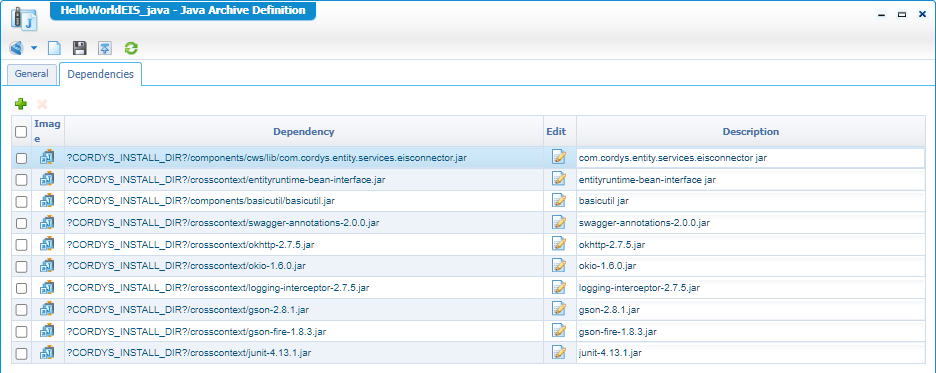Screen dimensions: 936x373
Task: Add a new dependency with green plus
Action: point(21,104)
